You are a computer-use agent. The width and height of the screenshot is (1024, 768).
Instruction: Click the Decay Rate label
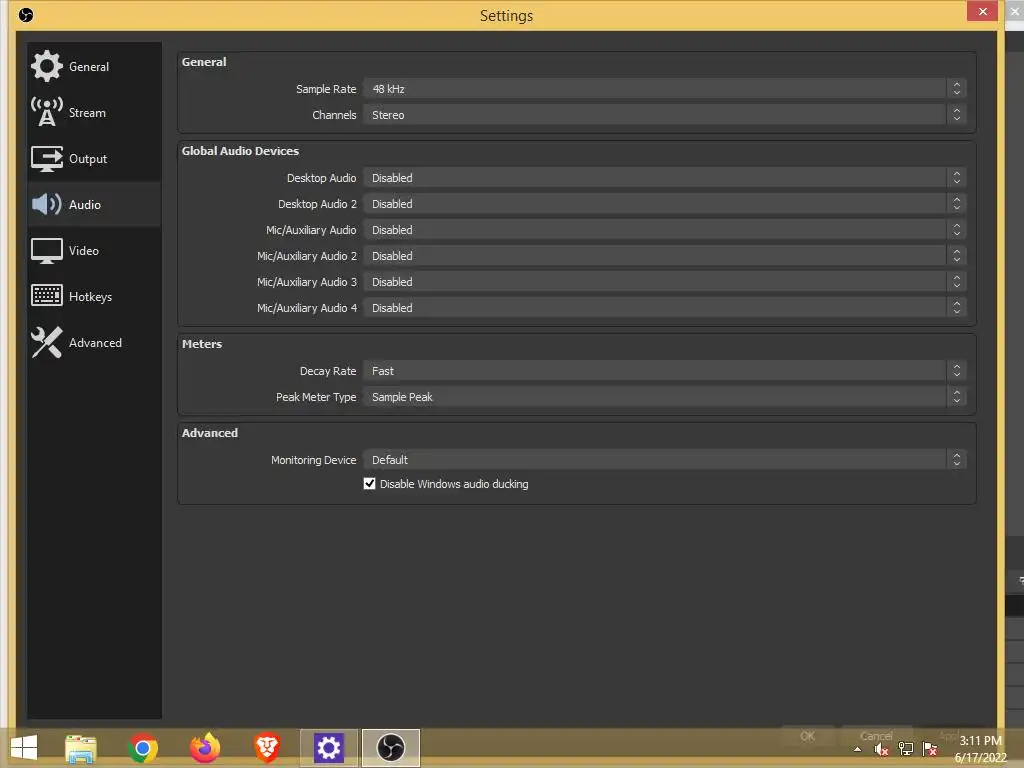coord(328,371)
